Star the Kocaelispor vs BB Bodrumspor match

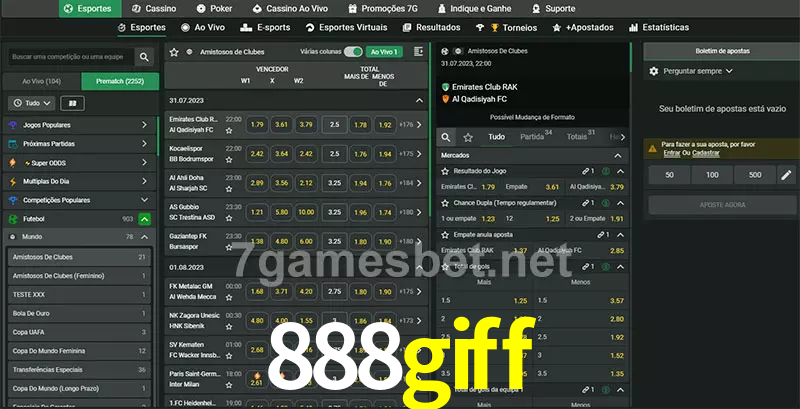tap(229, 160)
